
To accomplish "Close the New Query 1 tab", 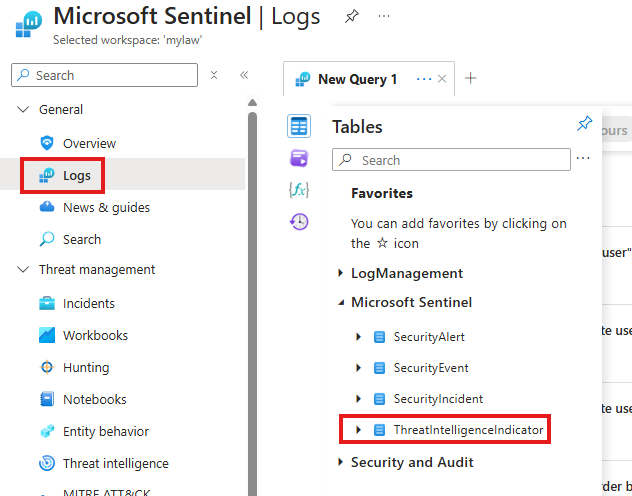I will click(442, 79).
